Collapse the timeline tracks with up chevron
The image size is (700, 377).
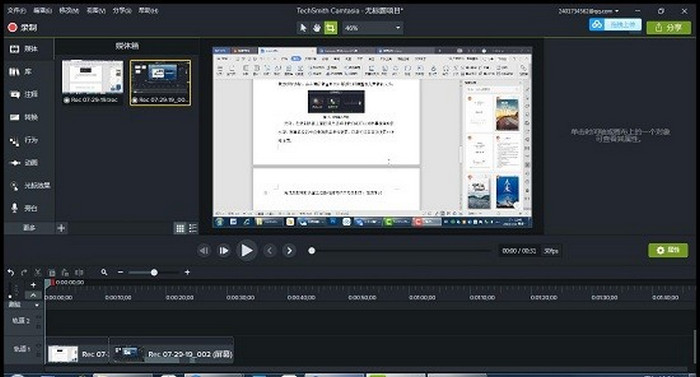point(33,295)
